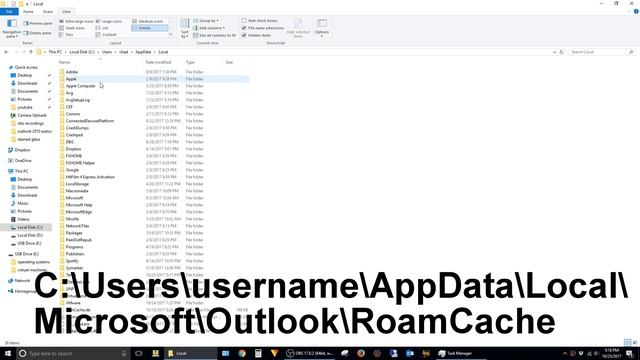Open the Sort by dropdown
The width and height of the screenshot is (640, 360).
pos(185,29)
